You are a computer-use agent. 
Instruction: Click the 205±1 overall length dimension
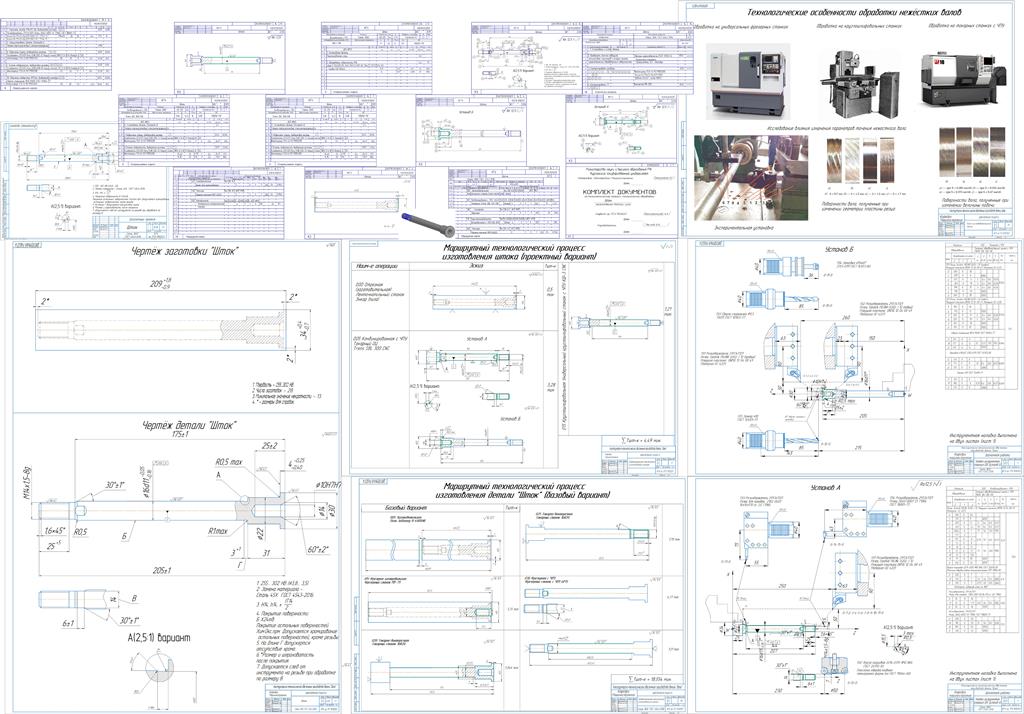(161, 570)
